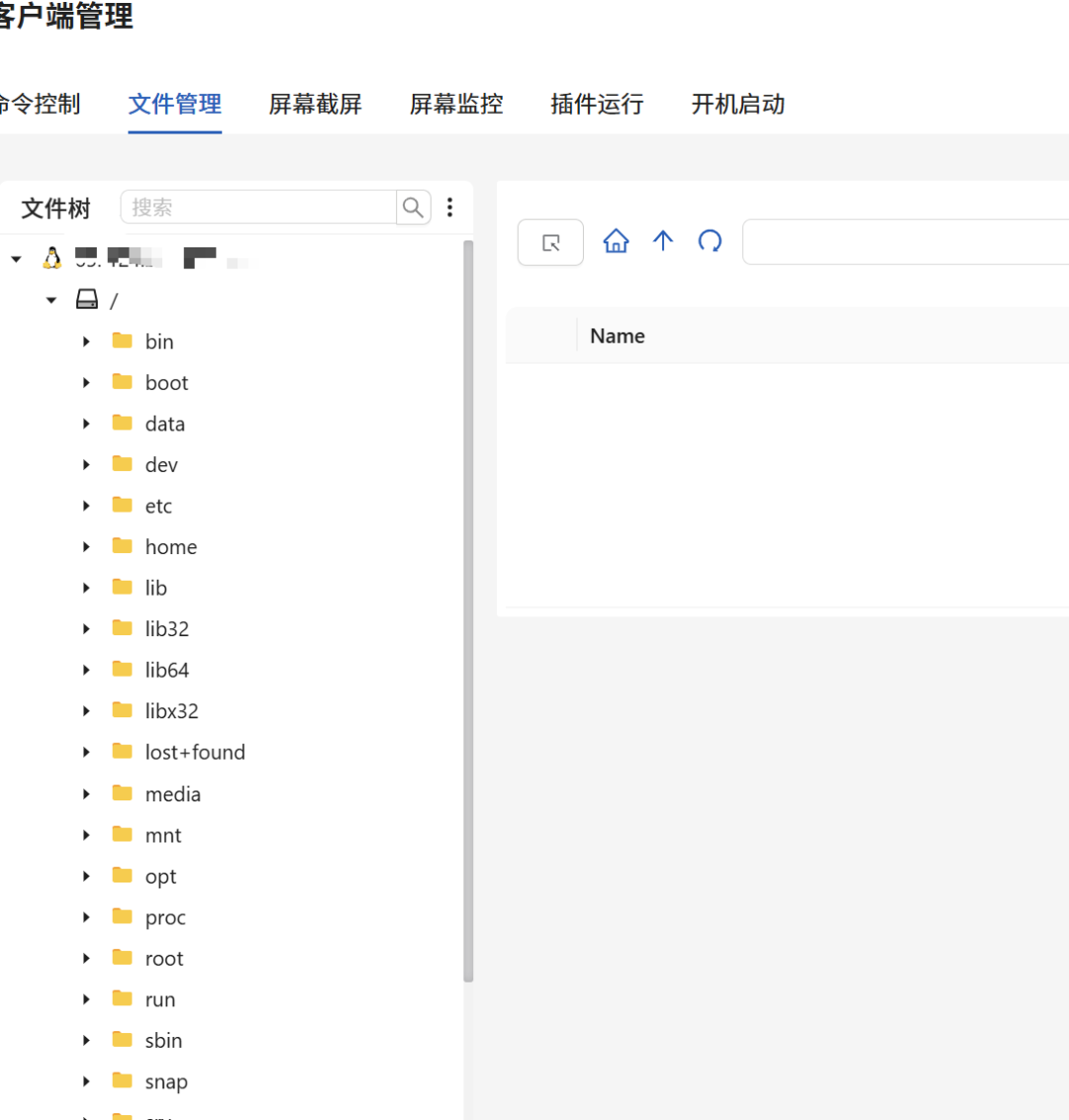Select the media folder in tree
This screenshot has width=1069, height=1120.
(x=173, y=794)
